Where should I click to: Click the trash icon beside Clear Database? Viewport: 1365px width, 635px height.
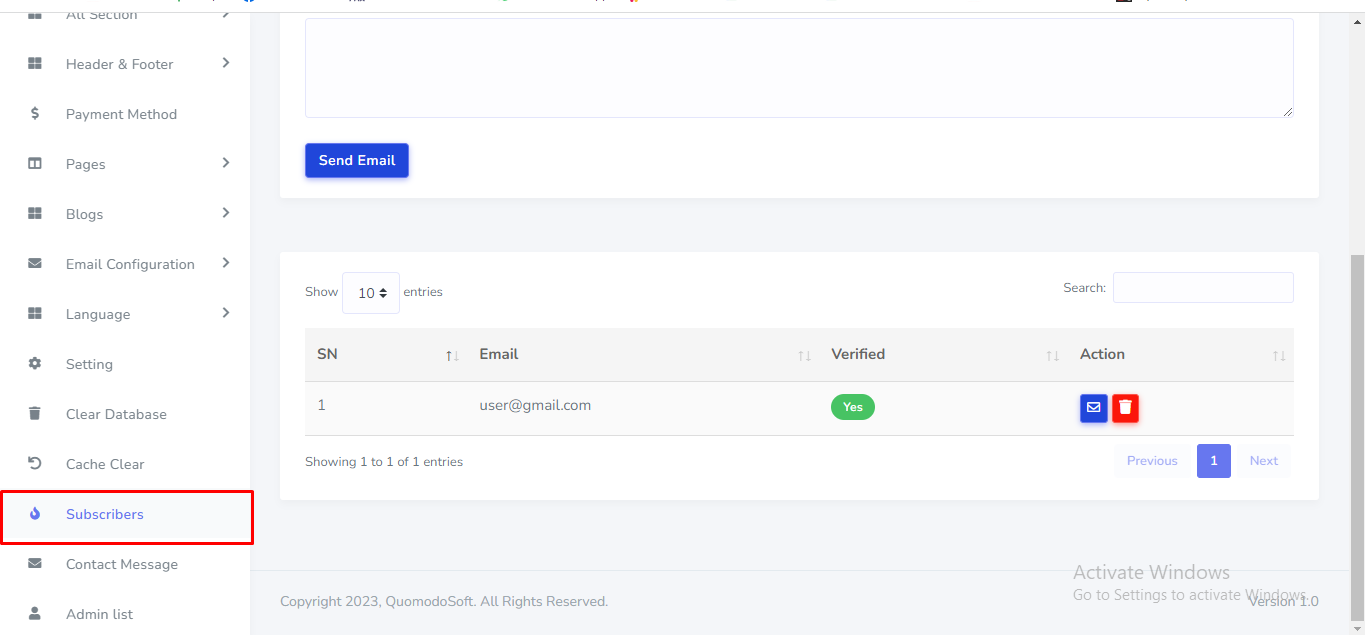35,414
